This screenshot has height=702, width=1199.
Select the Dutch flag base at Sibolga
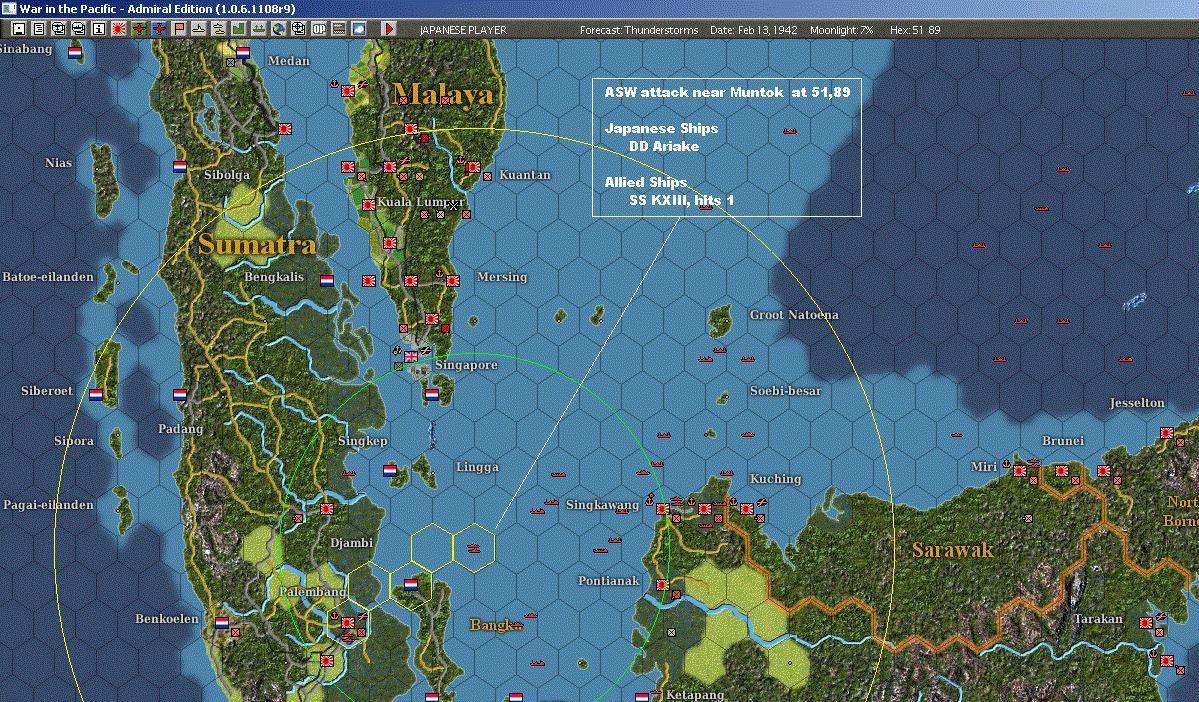(180, 166)
